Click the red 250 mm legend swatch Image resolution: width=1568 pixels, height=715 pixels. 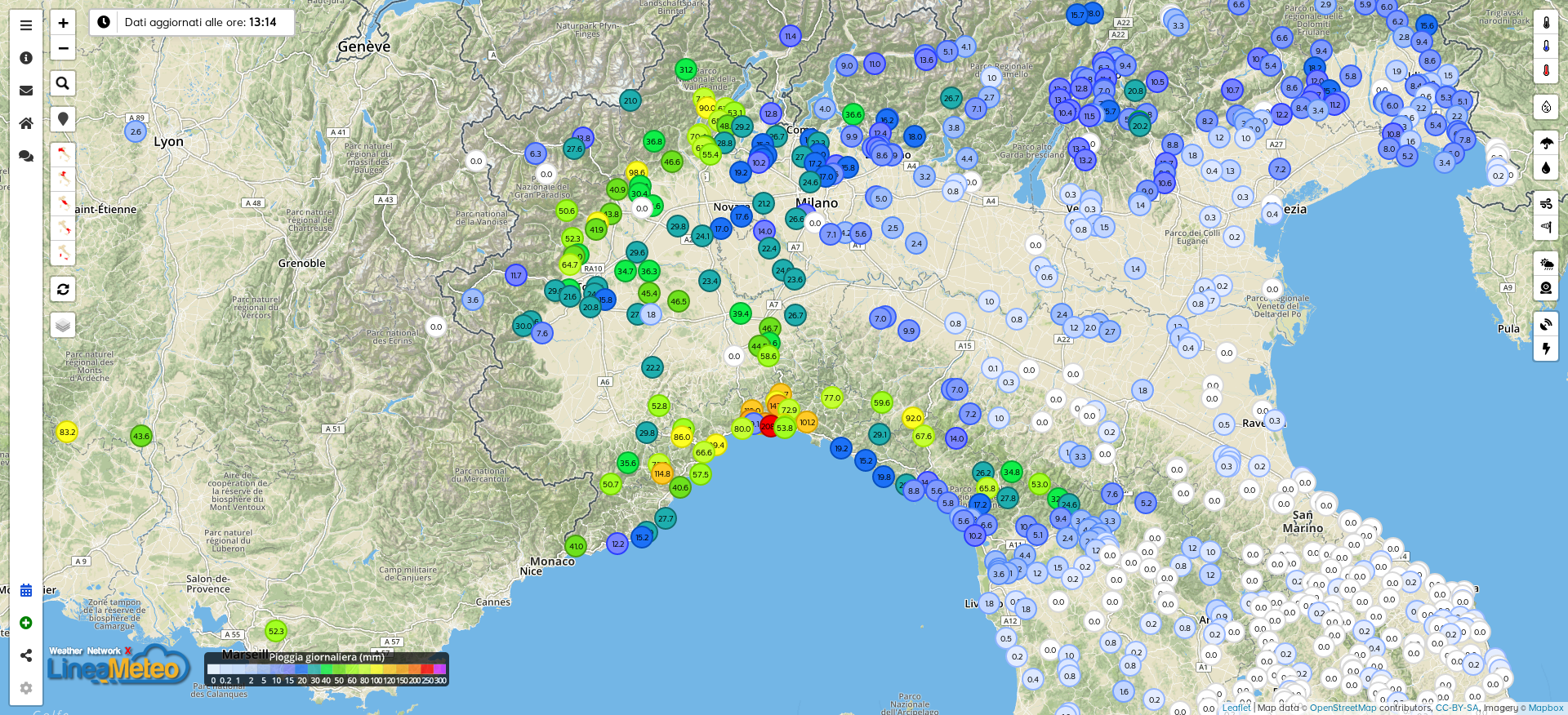(427, 669)
